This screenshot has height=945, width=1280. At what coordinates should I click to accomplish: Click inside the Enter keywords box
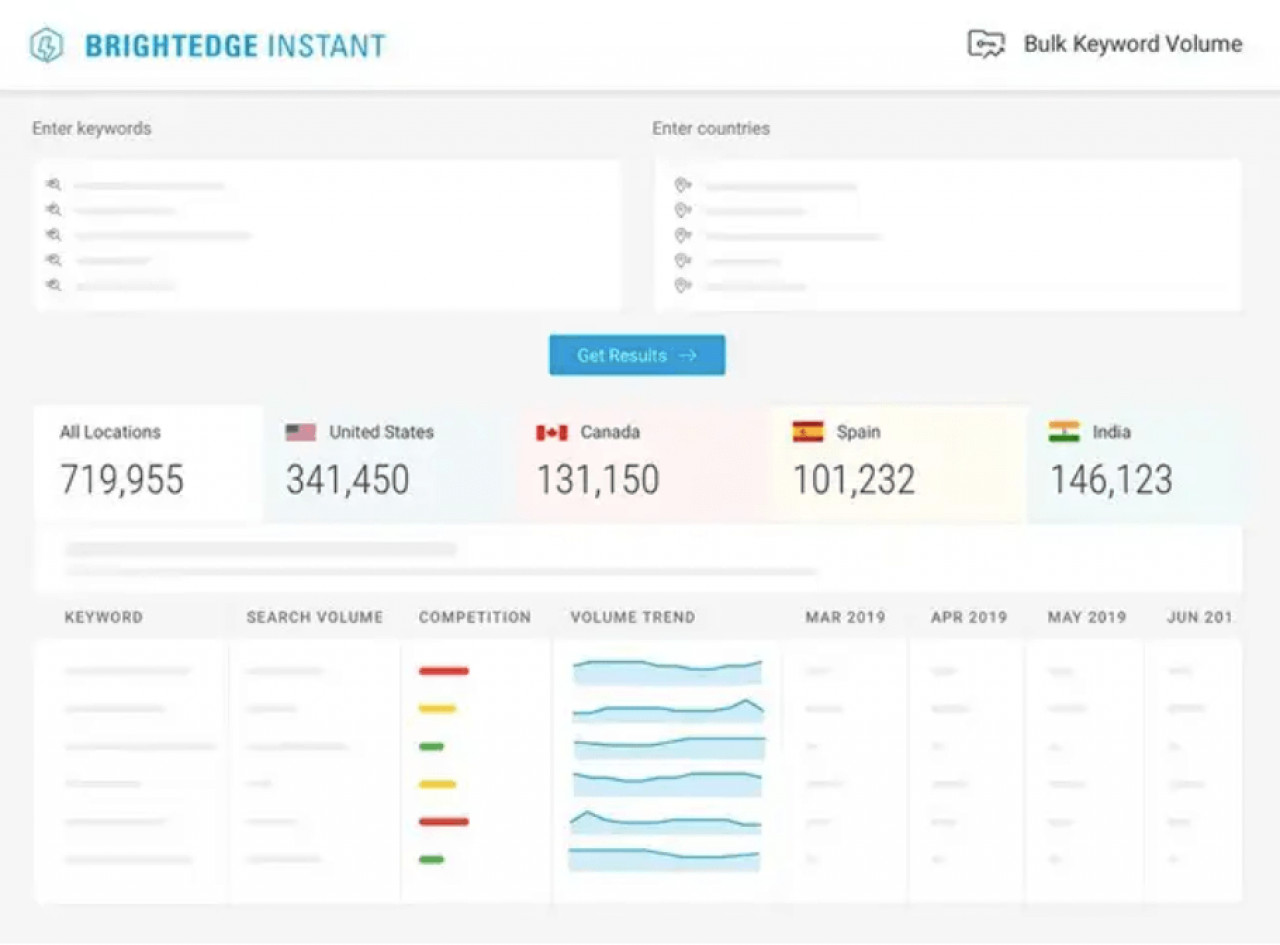click(x=327, y=236)
